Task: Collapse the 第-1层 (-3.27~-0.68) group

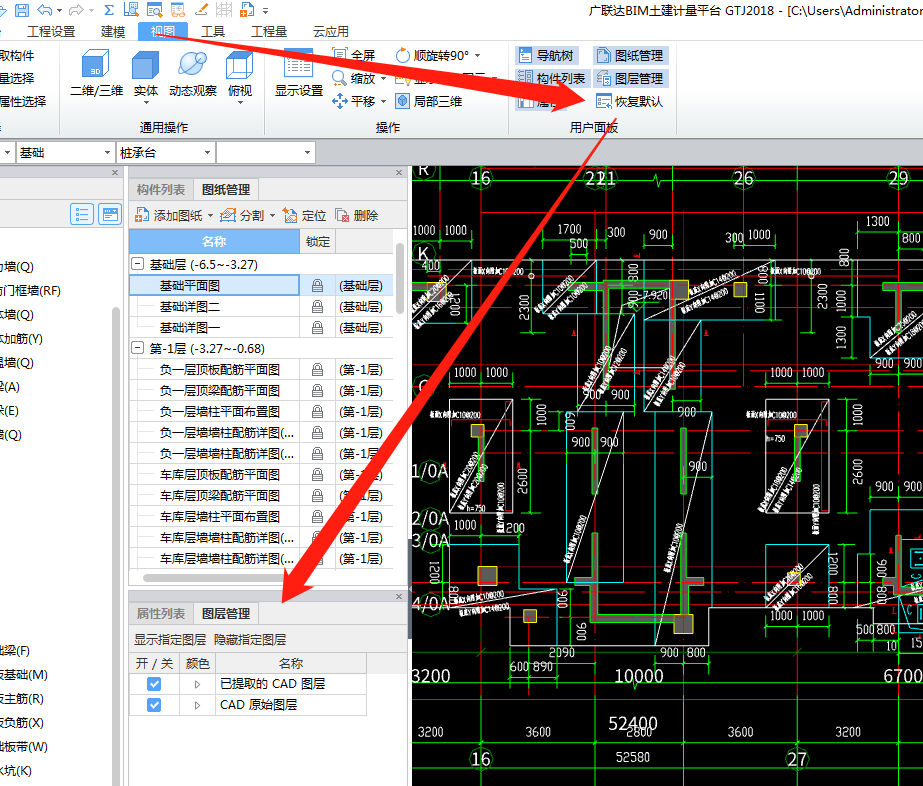Action: [x=137, y=348]
